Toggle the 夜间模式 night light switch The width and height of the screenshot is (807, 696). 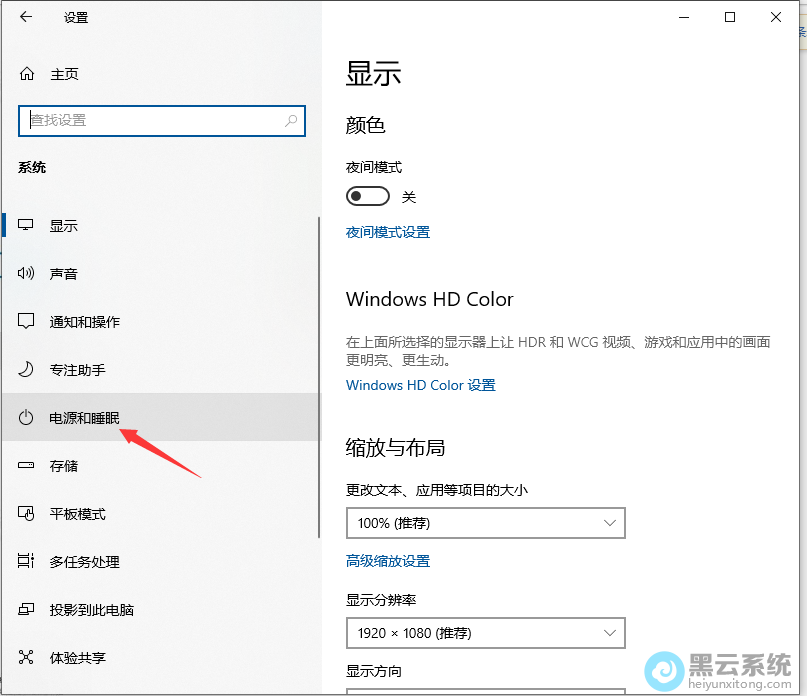pyautogui.click(x=367, y=196)
